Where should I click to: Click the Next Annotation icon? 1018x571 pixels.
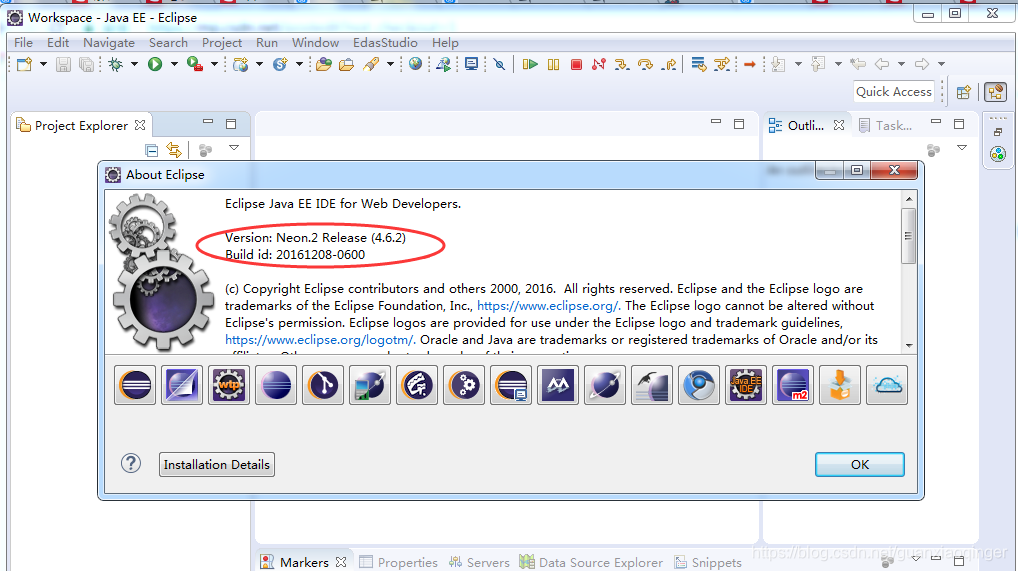click(x=779, y=64)
